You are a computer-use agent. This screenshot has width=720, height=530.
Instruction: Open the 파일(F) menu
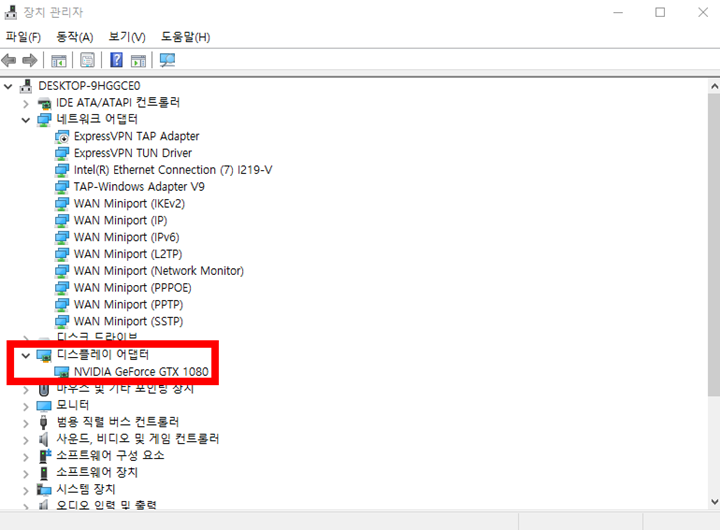pos(23,37)
